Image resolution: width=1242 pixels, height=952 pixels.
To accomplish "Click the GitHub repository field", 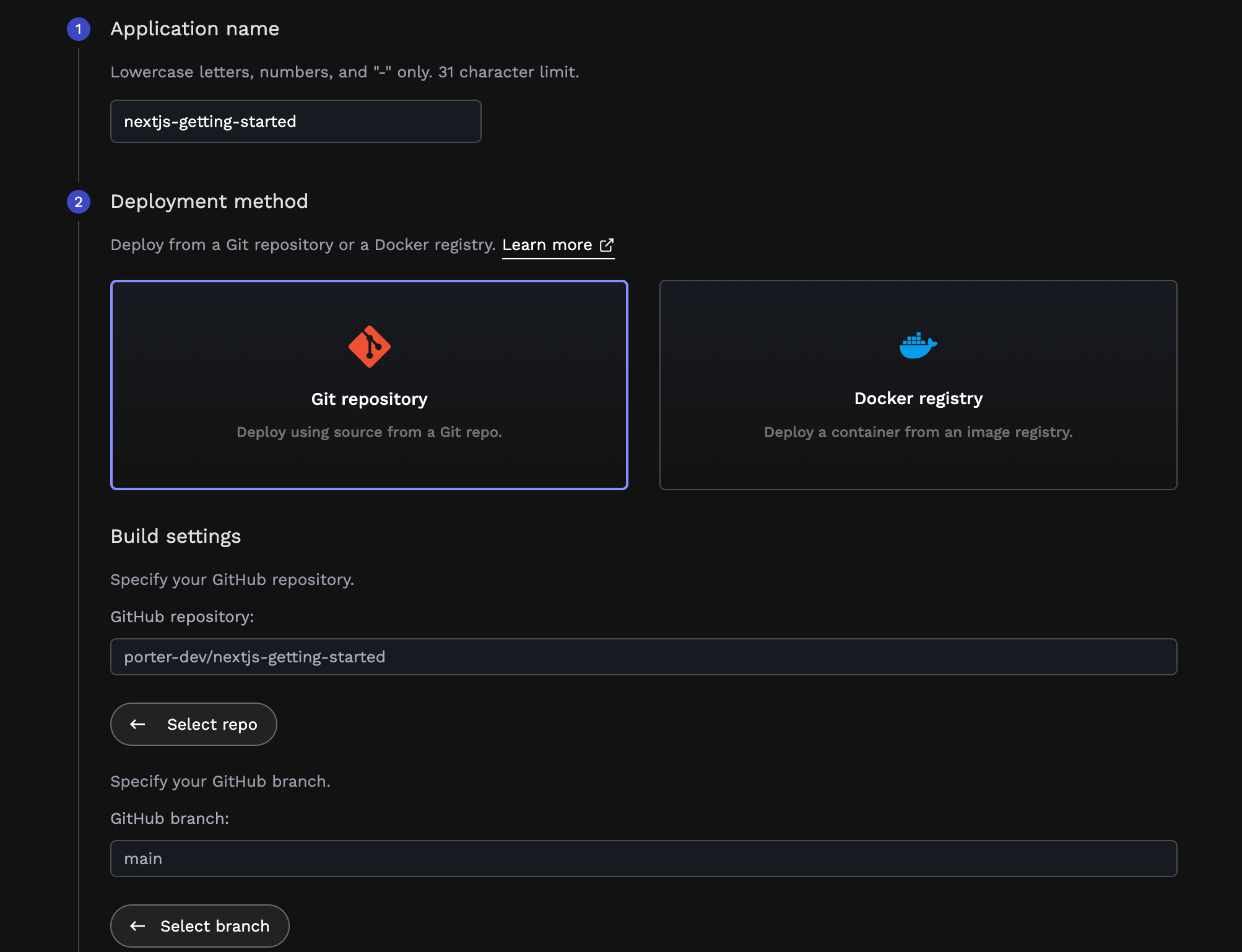I will (x=643, y=657).
